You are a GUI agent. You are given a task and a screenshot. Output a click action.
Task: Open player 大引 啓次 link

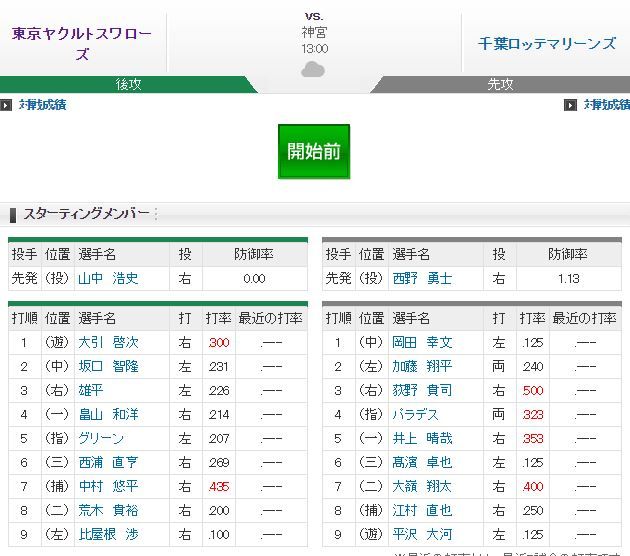tap(108, 342)
